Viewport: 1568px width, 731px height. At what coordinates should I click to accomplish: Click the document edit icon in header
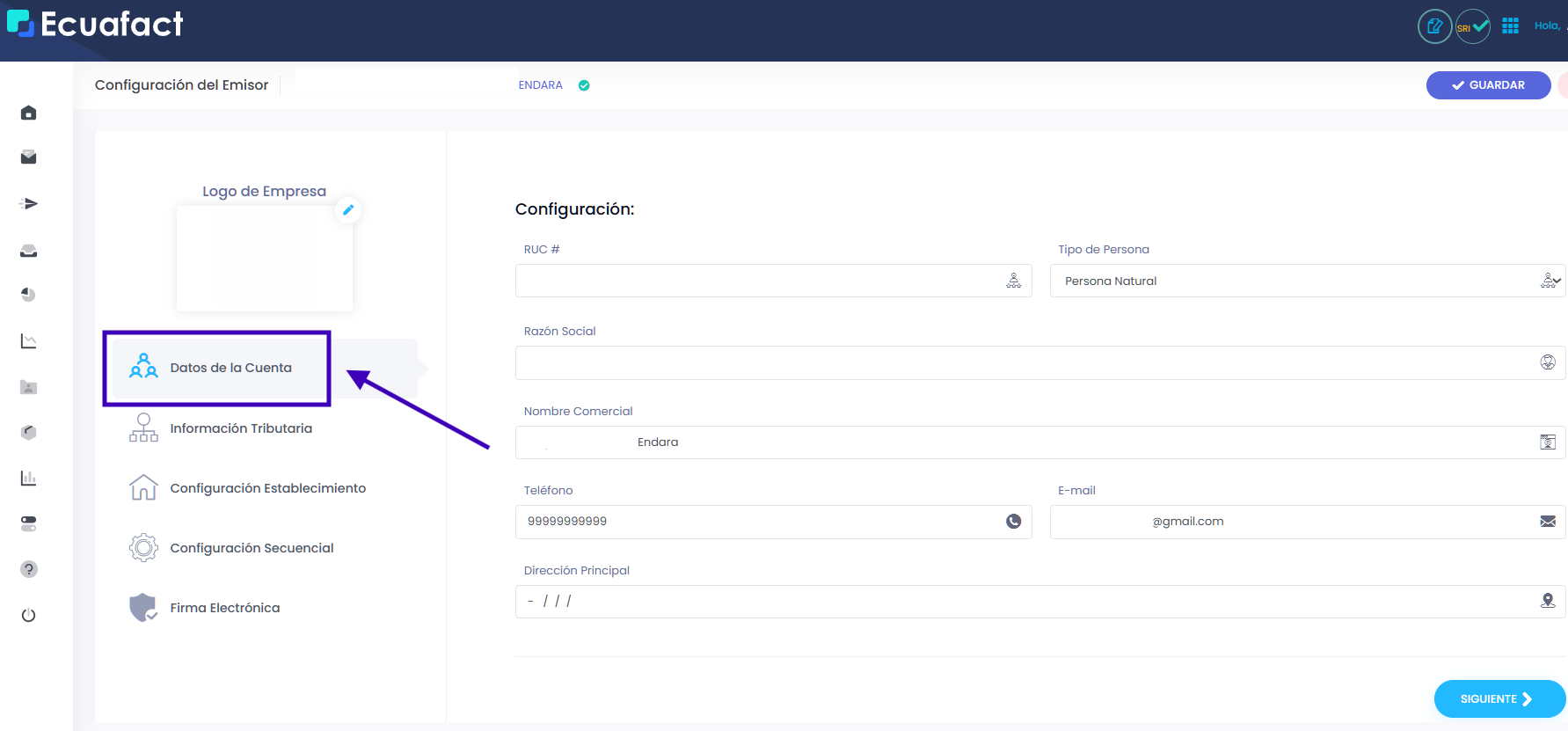tap(1434, 26)
